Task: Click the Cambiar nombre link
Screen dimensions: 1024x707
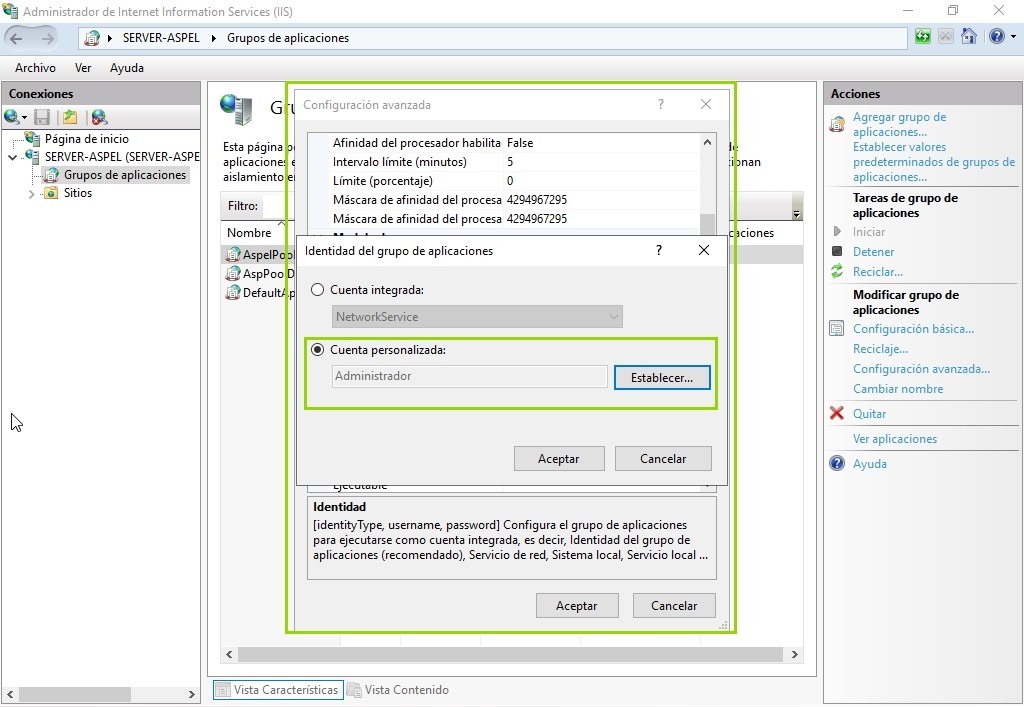Action: (x=898, y=388)
